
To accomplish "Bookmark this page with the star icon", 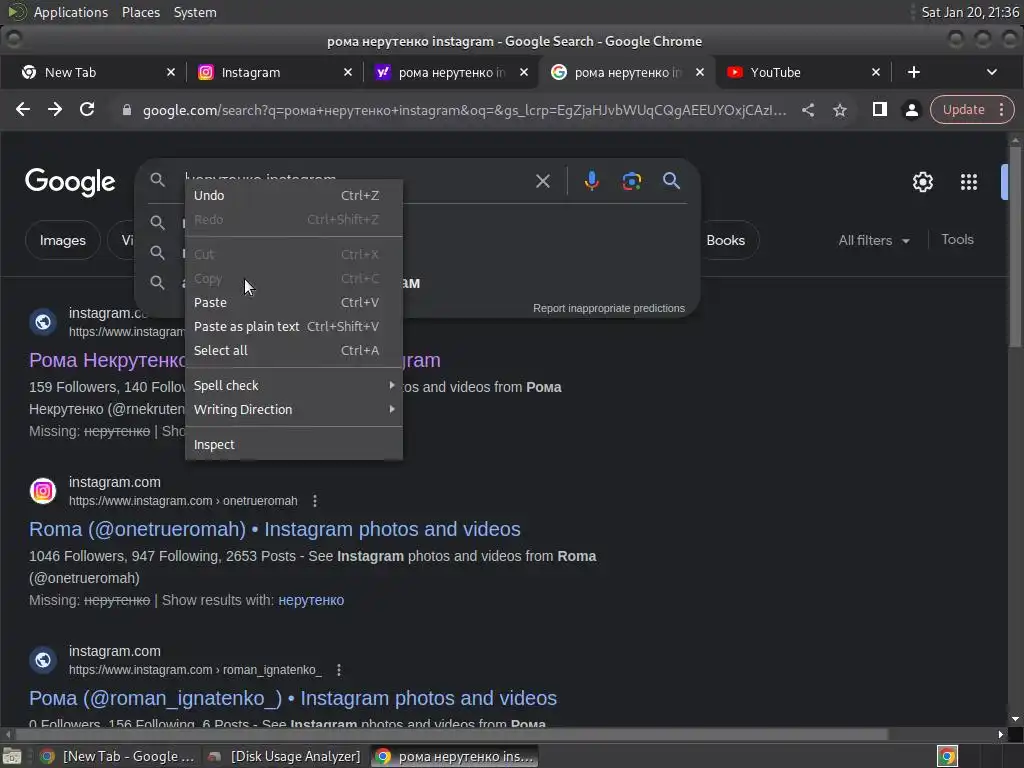I will click(840, 110).
